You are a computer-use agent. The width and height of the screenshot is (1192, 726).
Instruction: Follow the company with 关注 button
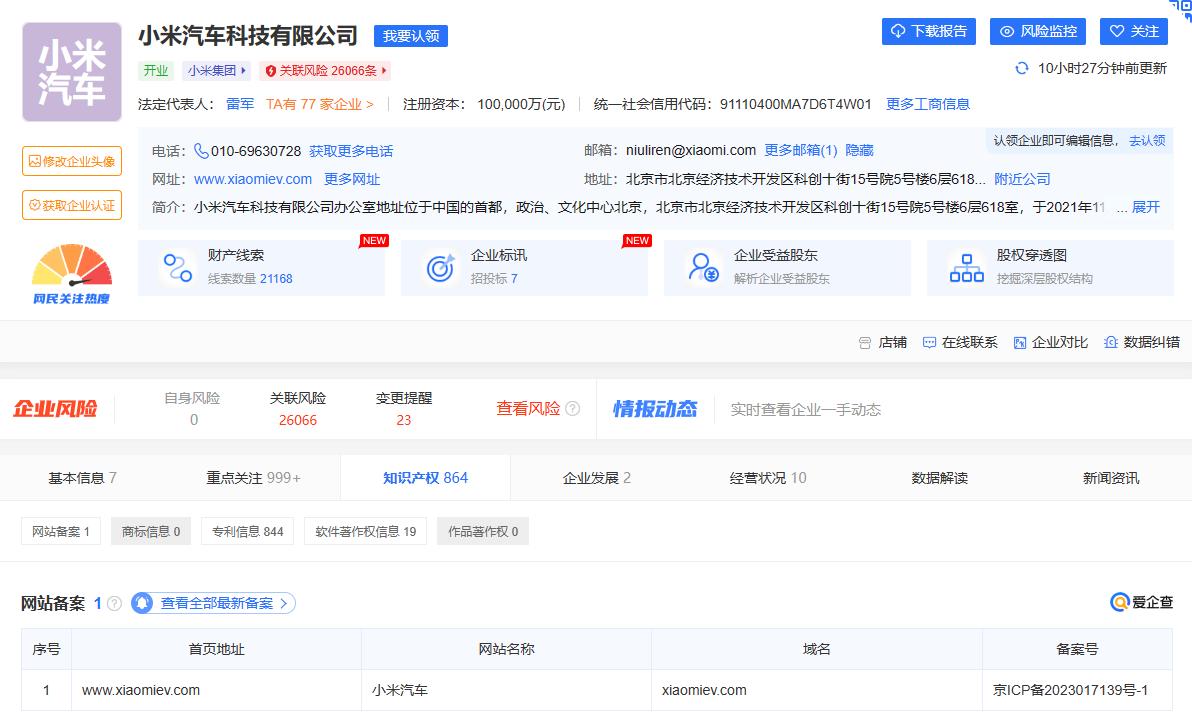coord(1133,31)
